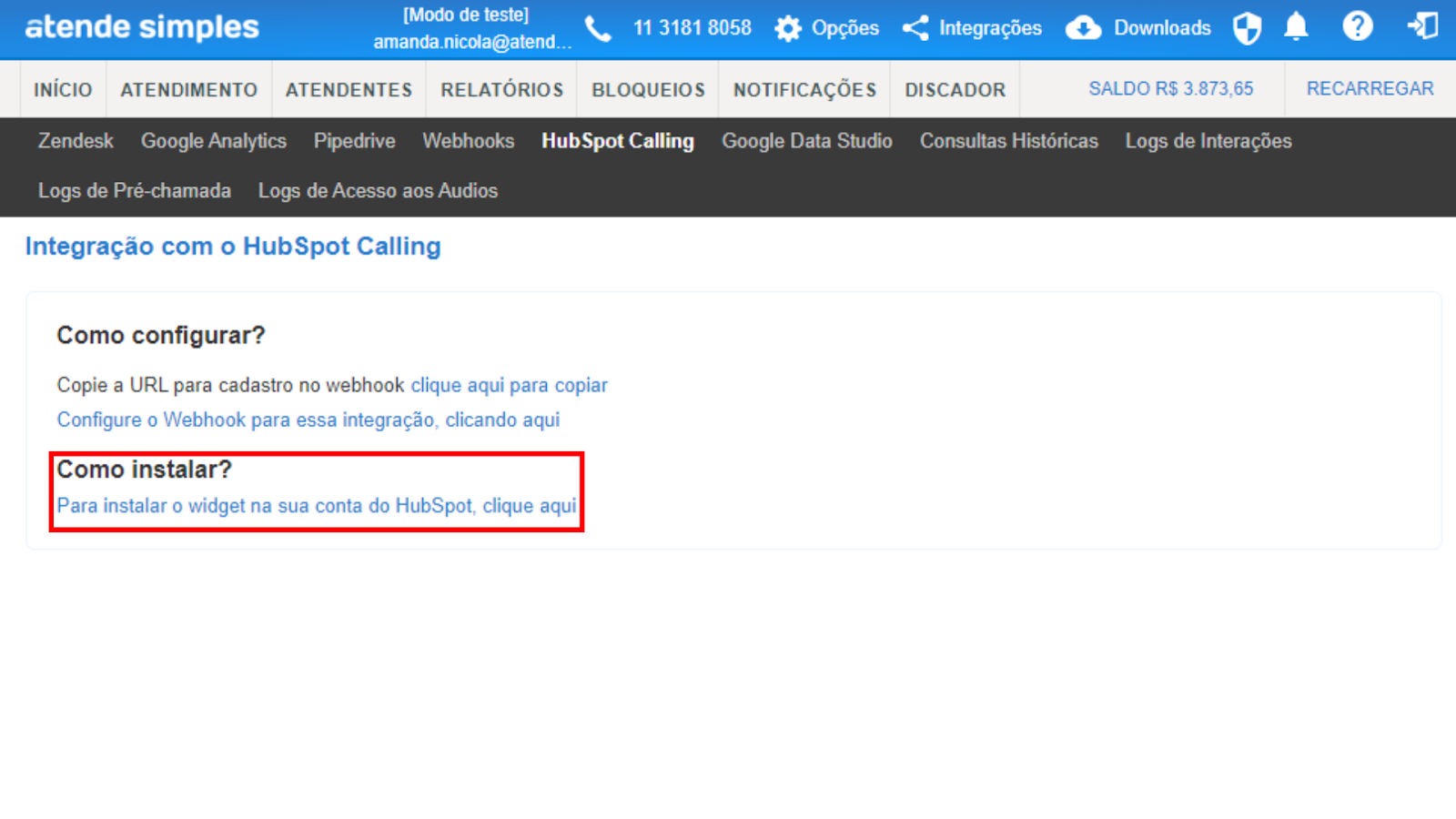Click the help question mark icon
1456x819 pixels.
(x=1357, y=26)
